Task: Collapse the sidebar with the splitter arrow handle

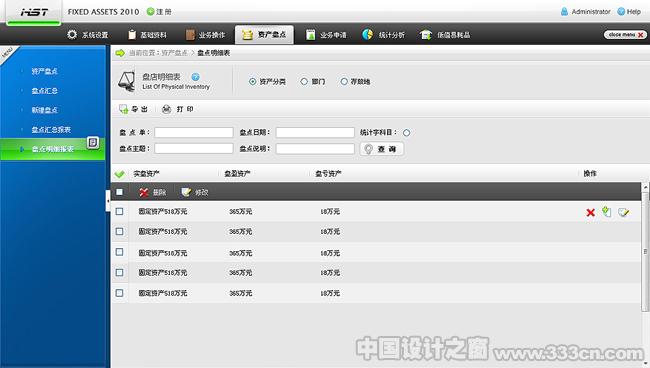Action: pyautogui.click(x=108, y=201)
